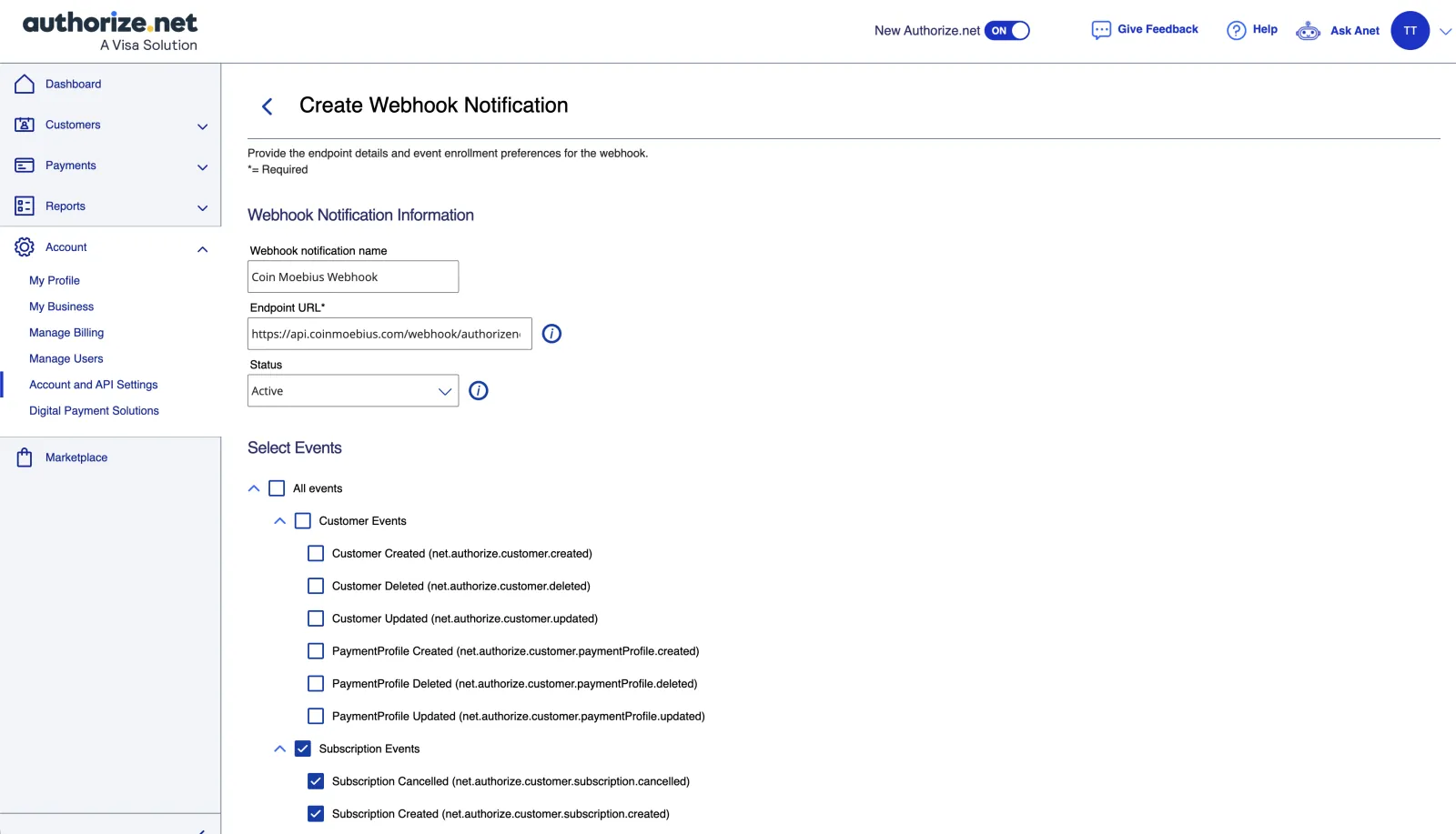Open Account and API Settings
The width and height of the screenshot is (1456, 834).
tap(94, 385)
